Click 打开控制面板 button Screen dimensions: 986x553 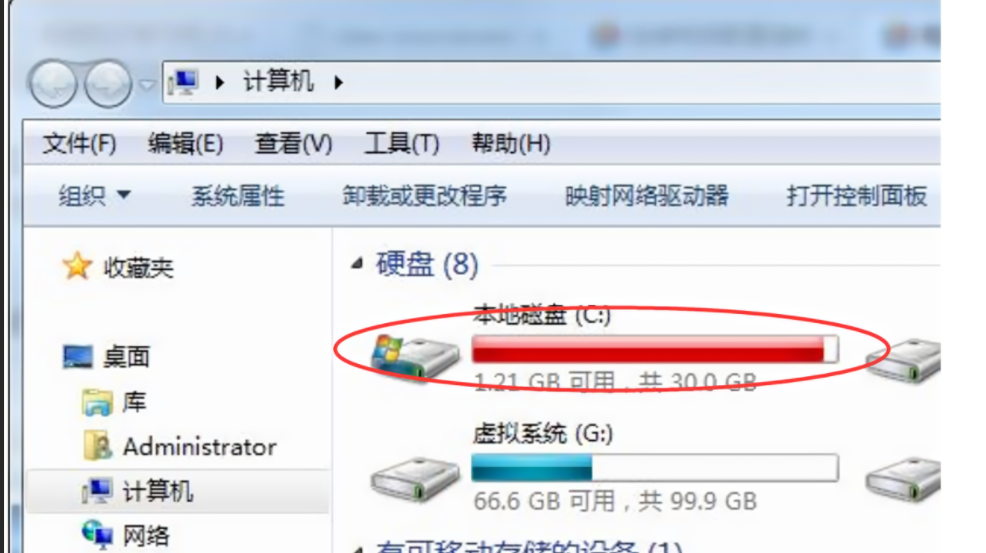(x=856, y=196)
